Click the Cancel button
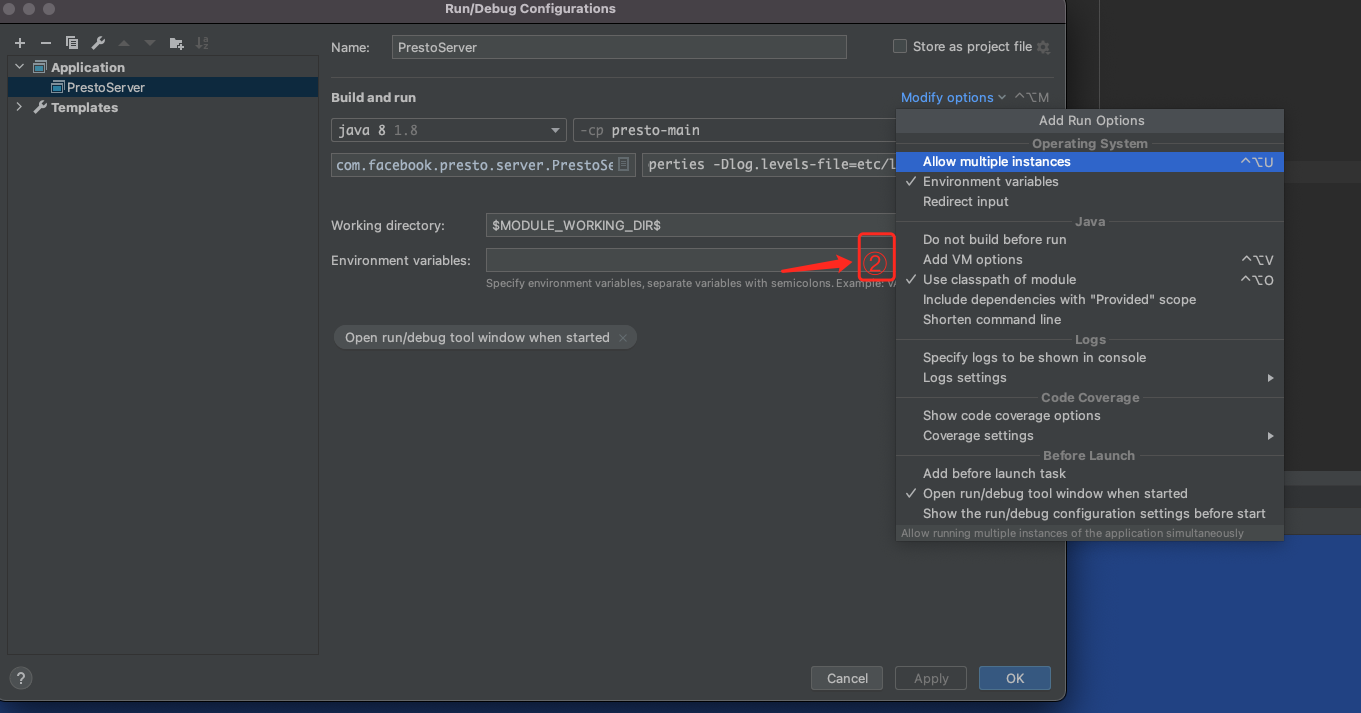Image resolution: width=1361 pixels, height=713 pixels. point(847,678)
